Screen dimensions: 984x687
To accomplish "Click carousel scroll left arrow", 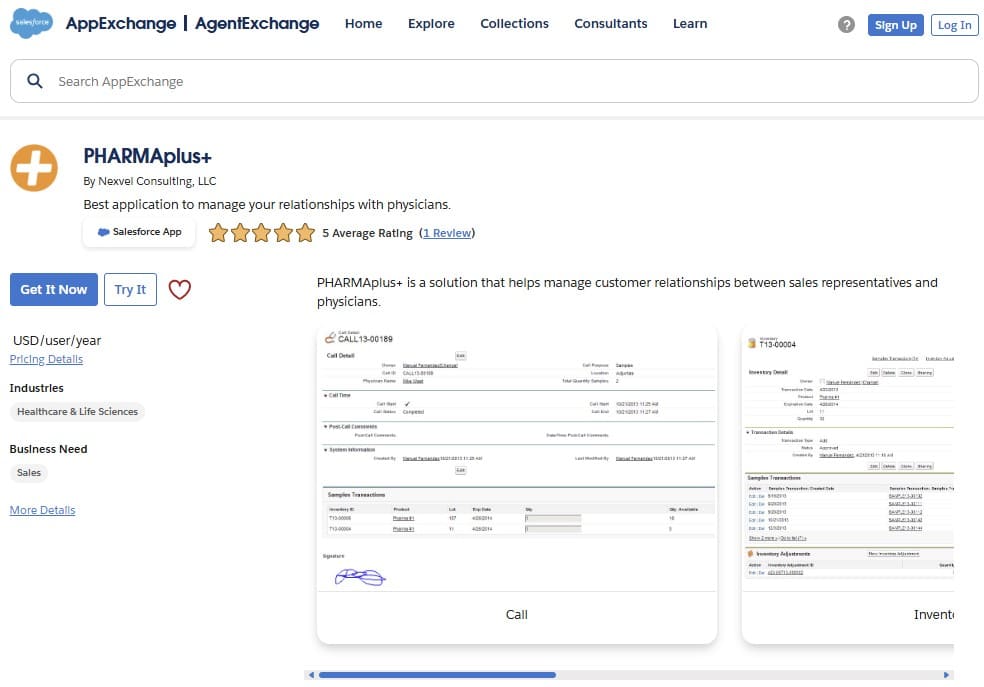I will (x=311, y=675).
